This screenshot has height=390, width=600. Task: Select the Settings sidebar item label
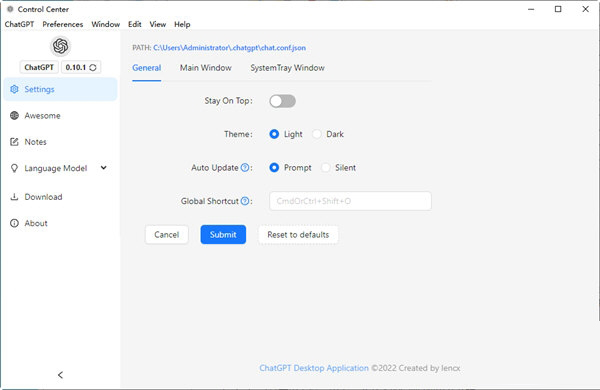pyautogui.click(x=39, y=89)
